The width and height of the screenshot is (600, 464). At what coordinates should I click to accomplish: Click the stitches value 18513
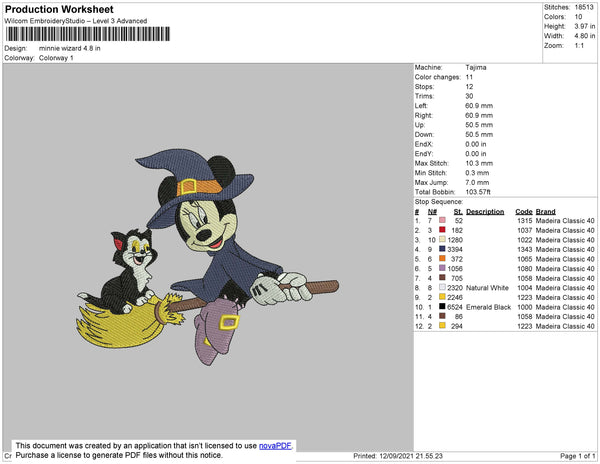coord(584,7)
